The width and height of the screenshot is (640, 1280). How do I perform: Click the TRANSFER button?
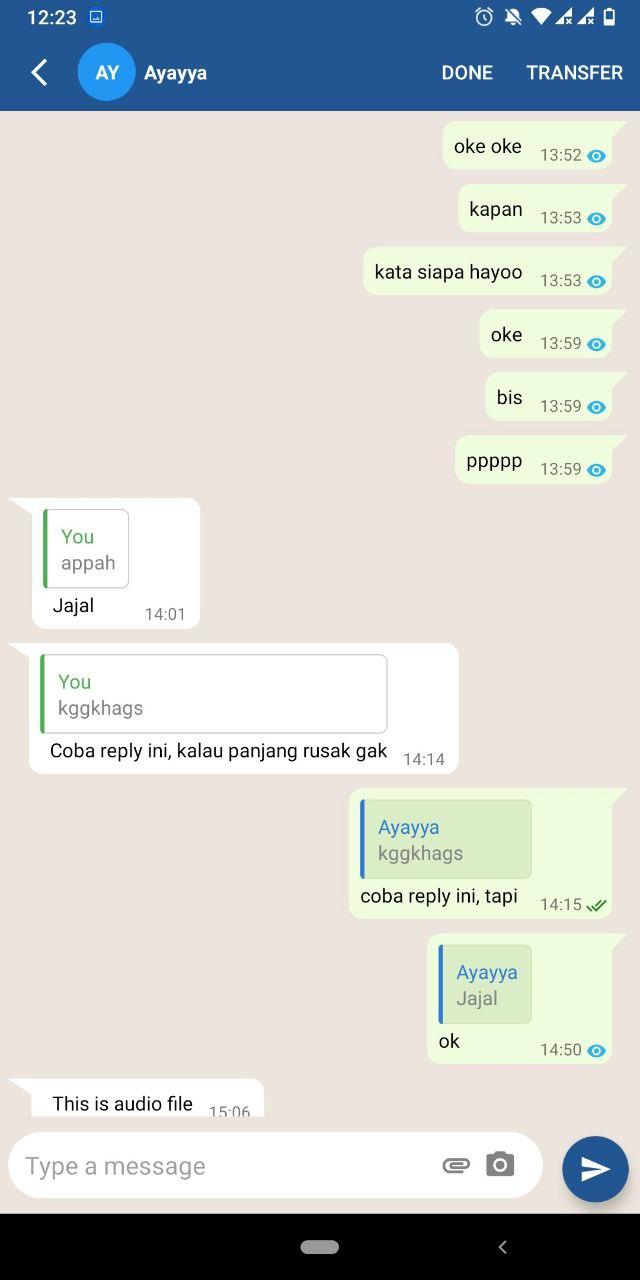click(575, 72)
